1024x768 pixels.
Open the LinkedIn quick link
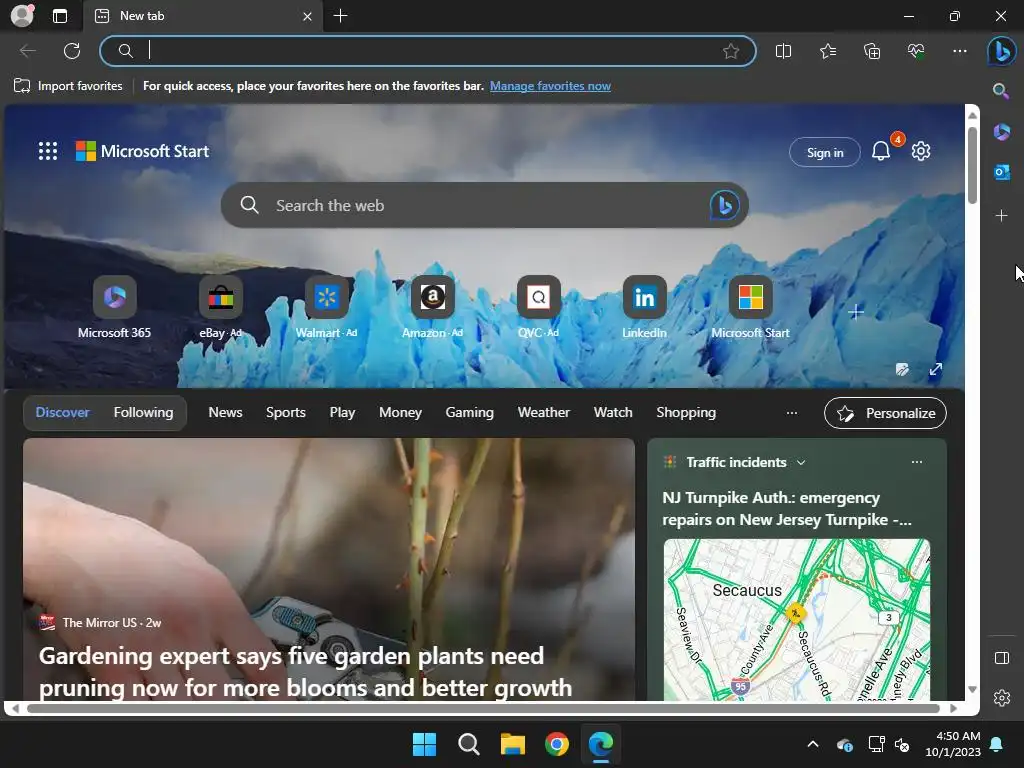(x=644, y=308)
